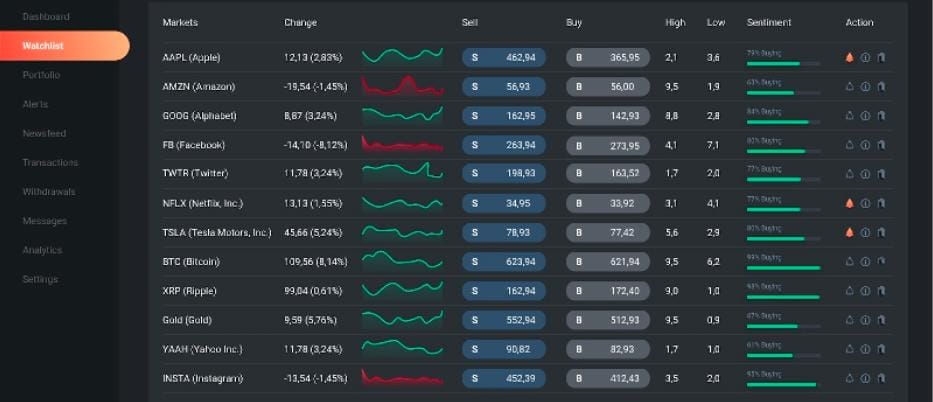Open FB (Facebook) info icon

pos(865,145)
